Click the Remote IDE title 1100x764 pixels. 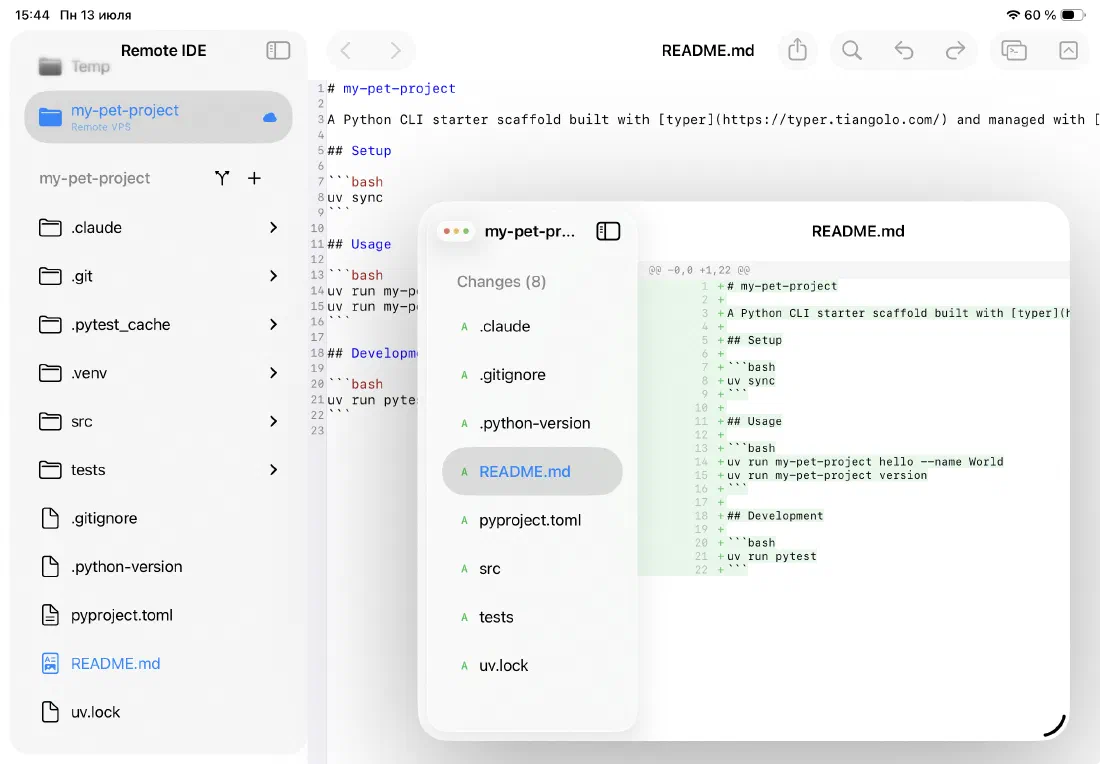[x=163, y=51]
